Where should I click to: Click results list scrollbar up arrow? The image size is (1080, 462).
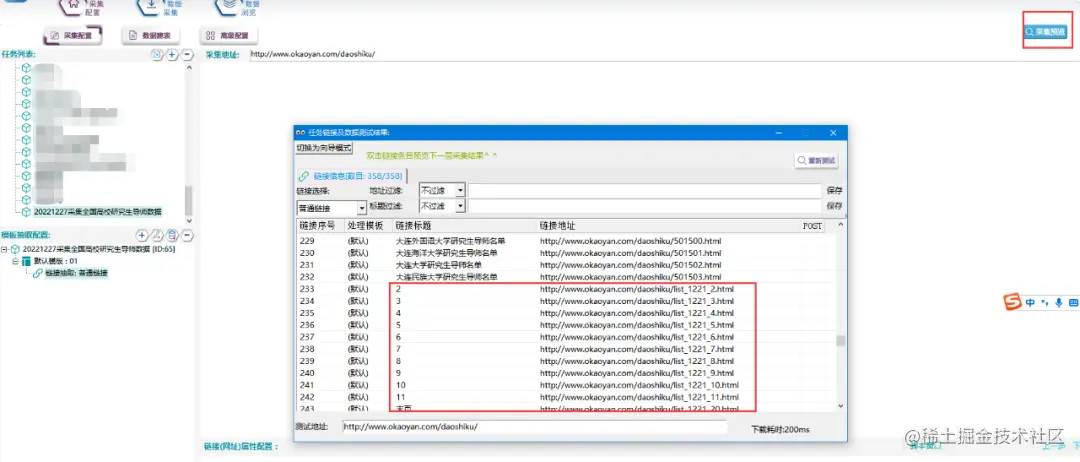840,225
